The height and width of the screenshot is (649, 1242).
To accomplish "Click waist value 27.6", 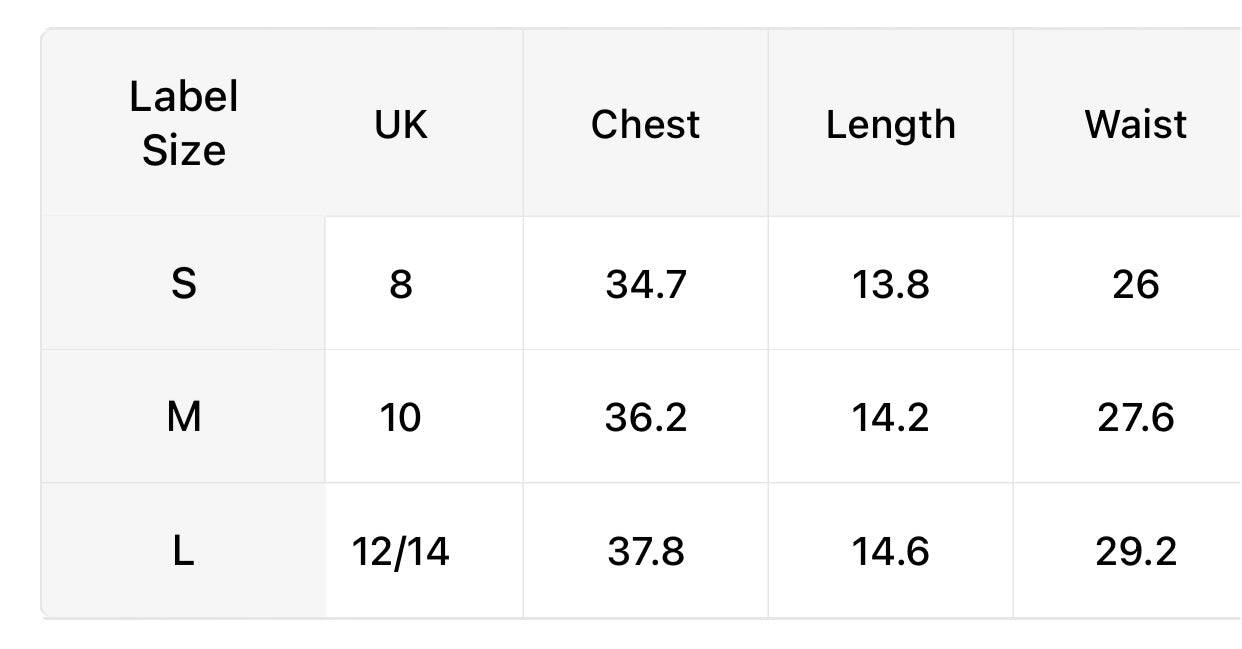I will coord(1135,417).
